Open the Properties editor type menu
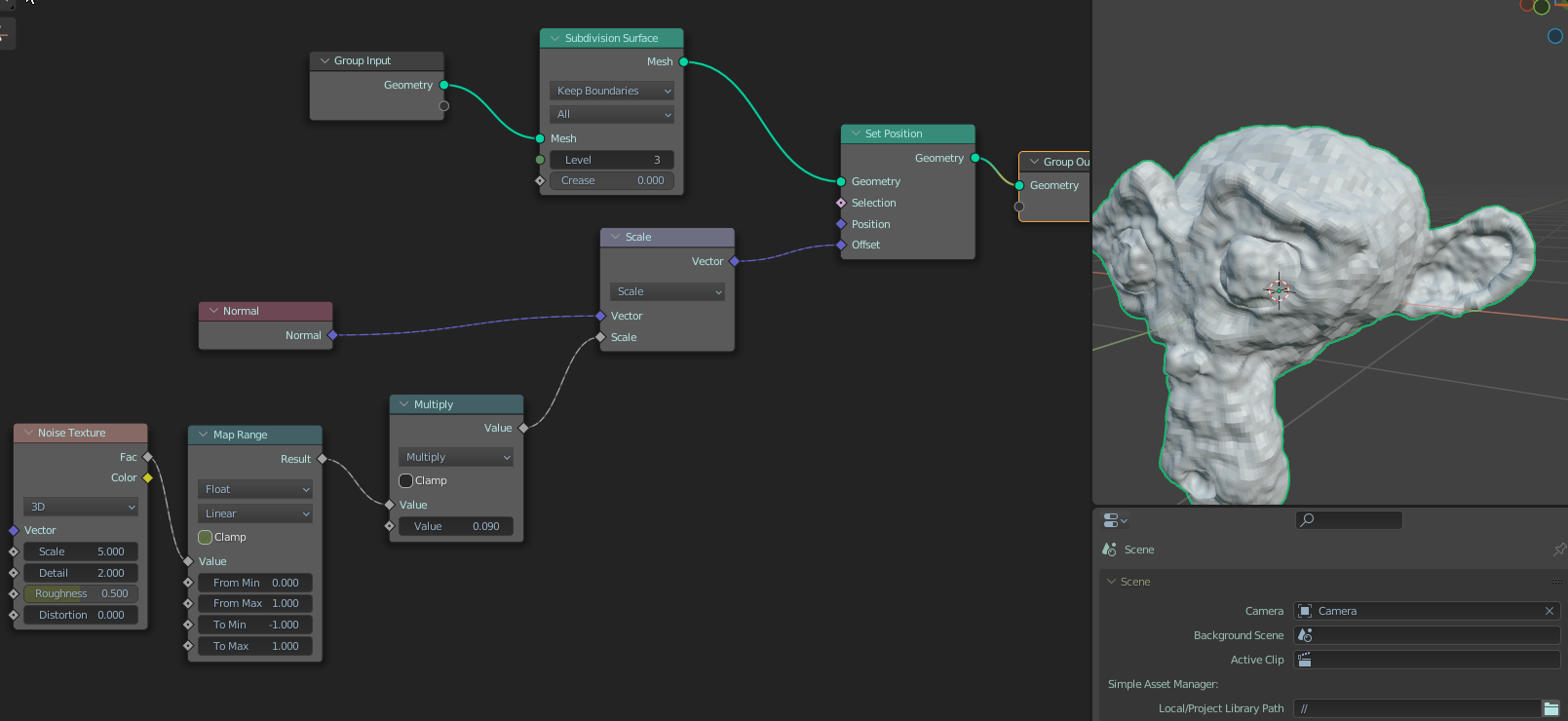 (x=1114, y=520)
